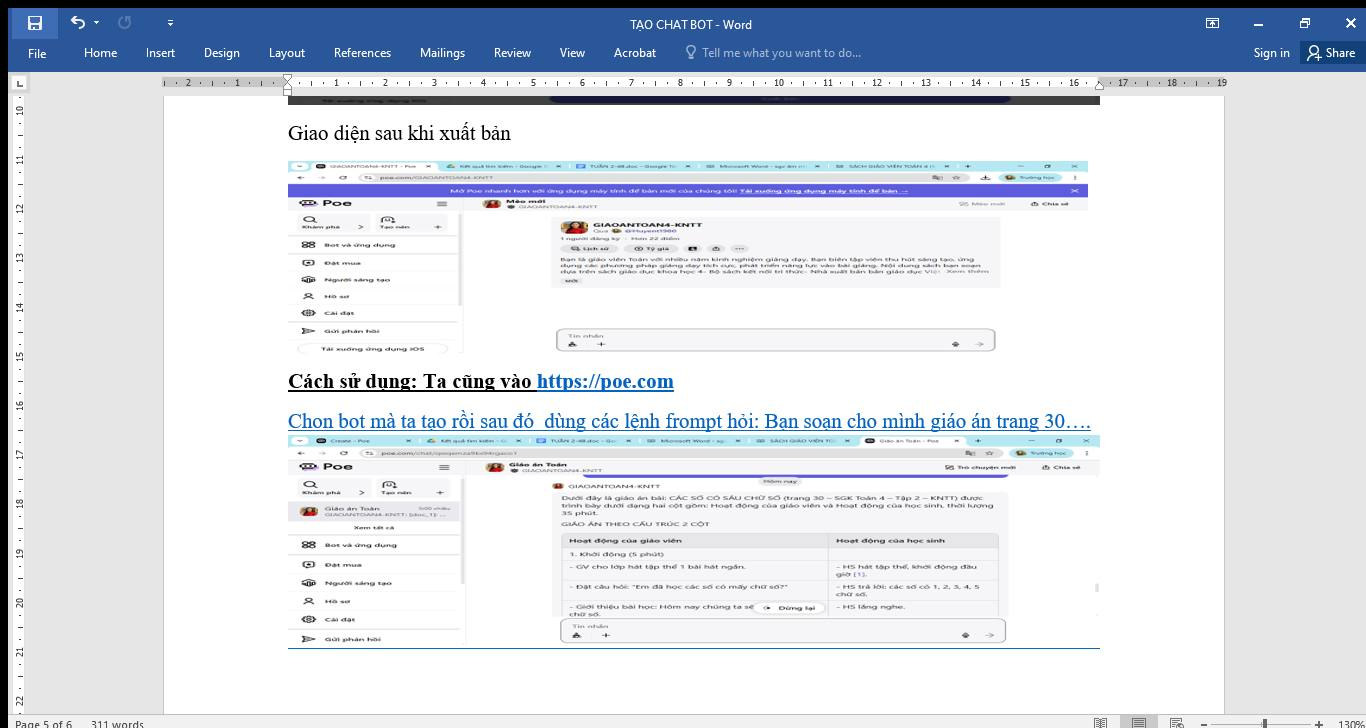This screenshot has height=728, width=1366.
Task: Open the Undo history dropdown arrow
Action: tap(97, 23)
